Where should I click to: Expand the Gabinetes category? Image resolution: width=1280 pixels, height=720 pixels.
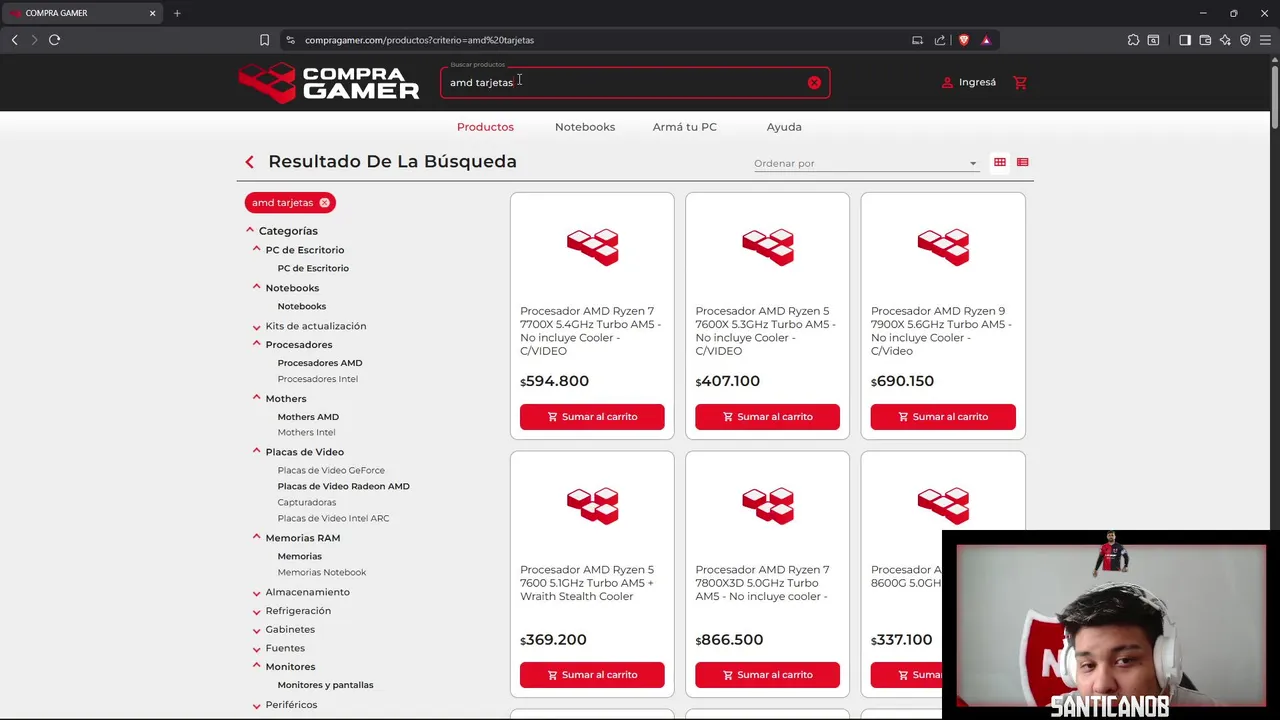pos(257,630)
